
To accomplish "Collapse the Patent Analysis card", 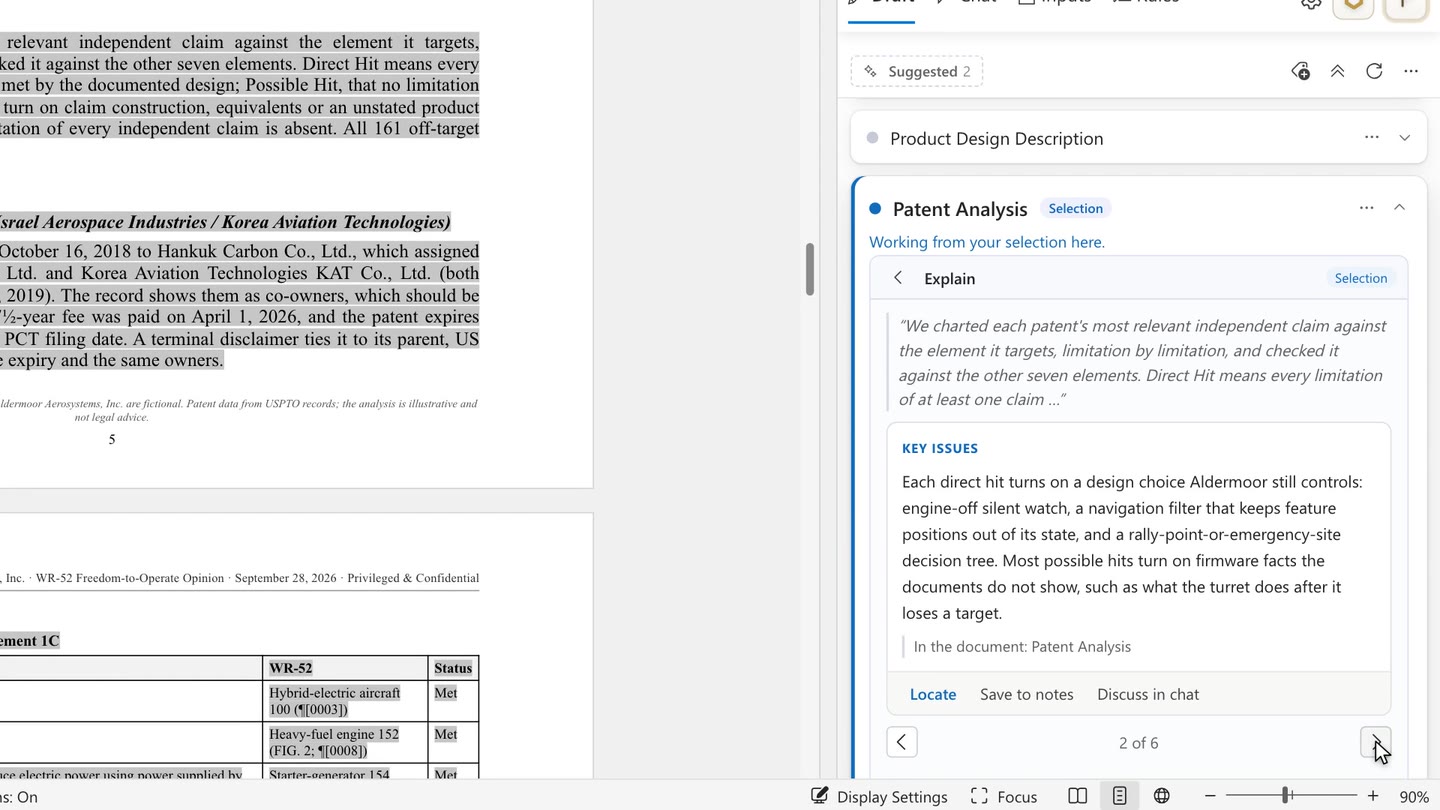I will tap(1399, 208).
